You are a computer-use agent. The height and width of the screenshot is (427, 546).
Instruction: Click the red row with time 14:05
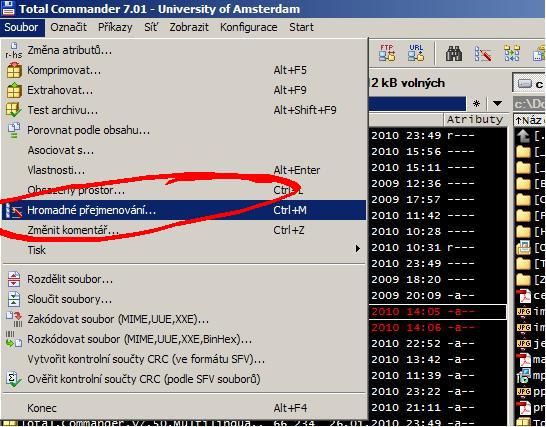point(438,312)
